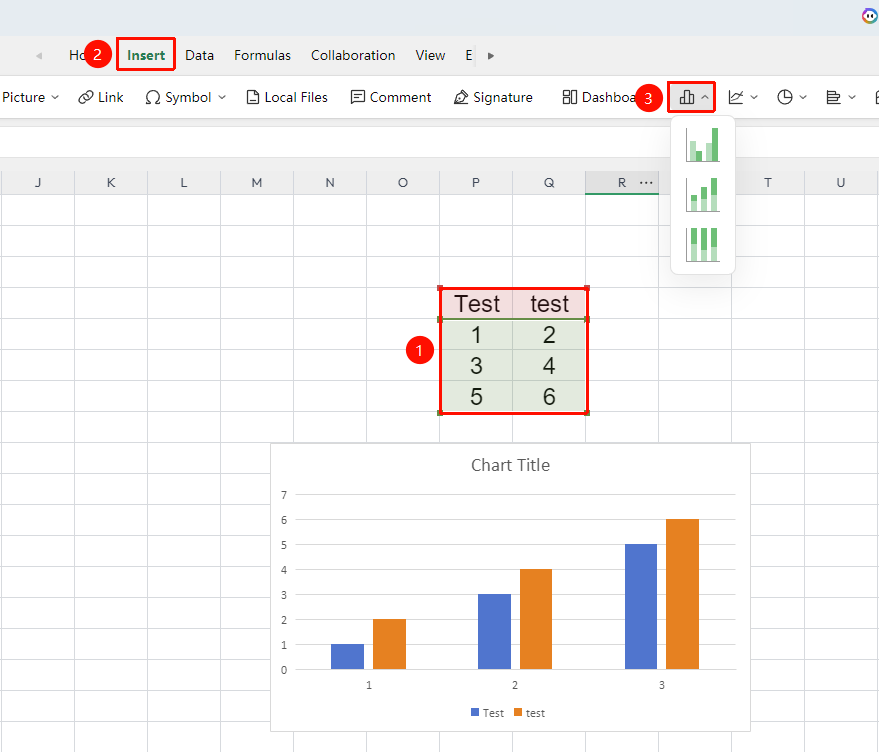Open the Formulas tab
Screen dimensions: 879x752
pyautogui.click(x=262, y=56)
